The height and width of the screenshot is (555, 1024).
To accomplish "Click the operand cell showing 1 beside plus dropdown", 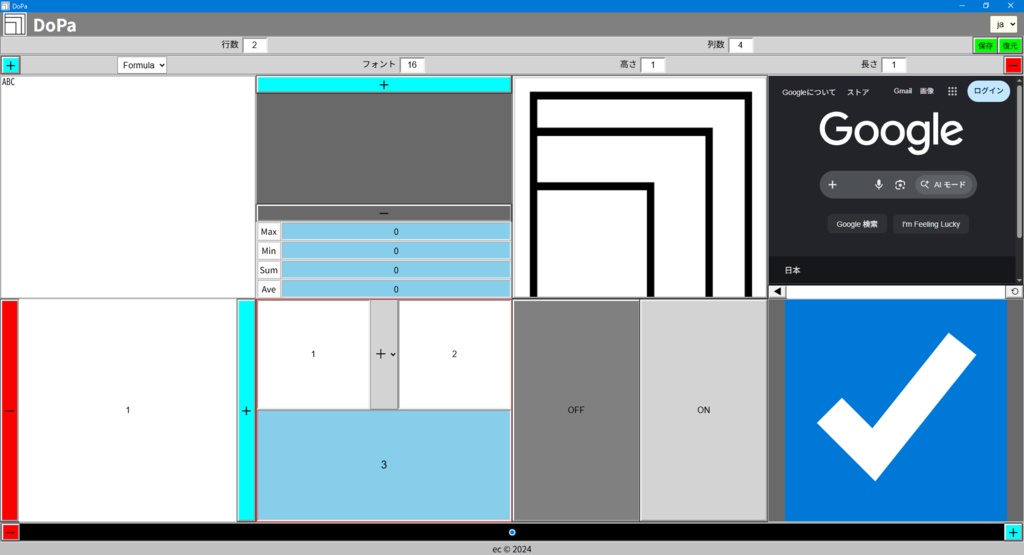I will coord(313,354).
